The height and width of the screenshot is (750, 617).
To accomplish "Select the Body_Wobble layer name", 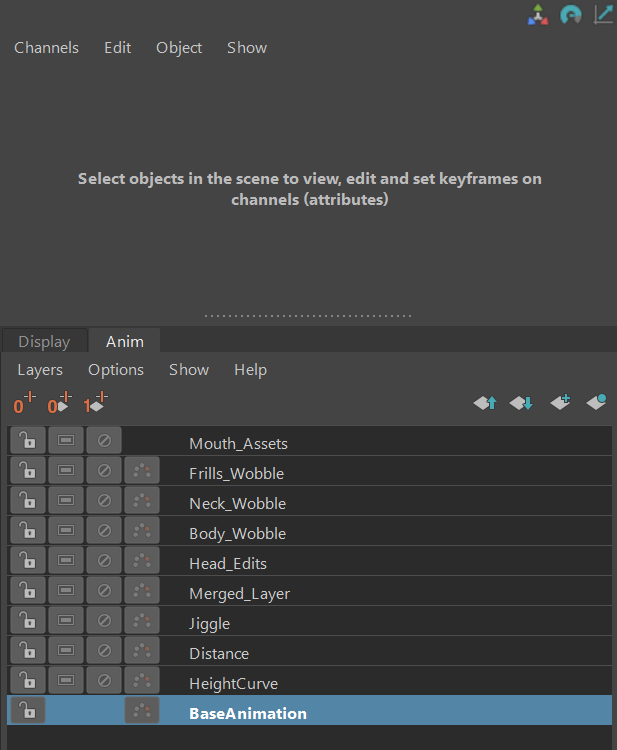I will [x=237, y=534].
